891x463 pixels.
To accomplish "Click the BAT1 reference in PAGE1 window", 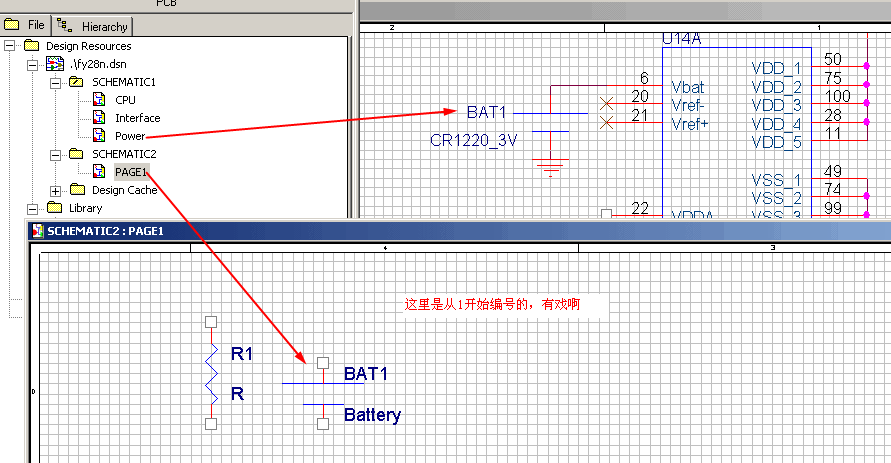I will click(366, 374).
